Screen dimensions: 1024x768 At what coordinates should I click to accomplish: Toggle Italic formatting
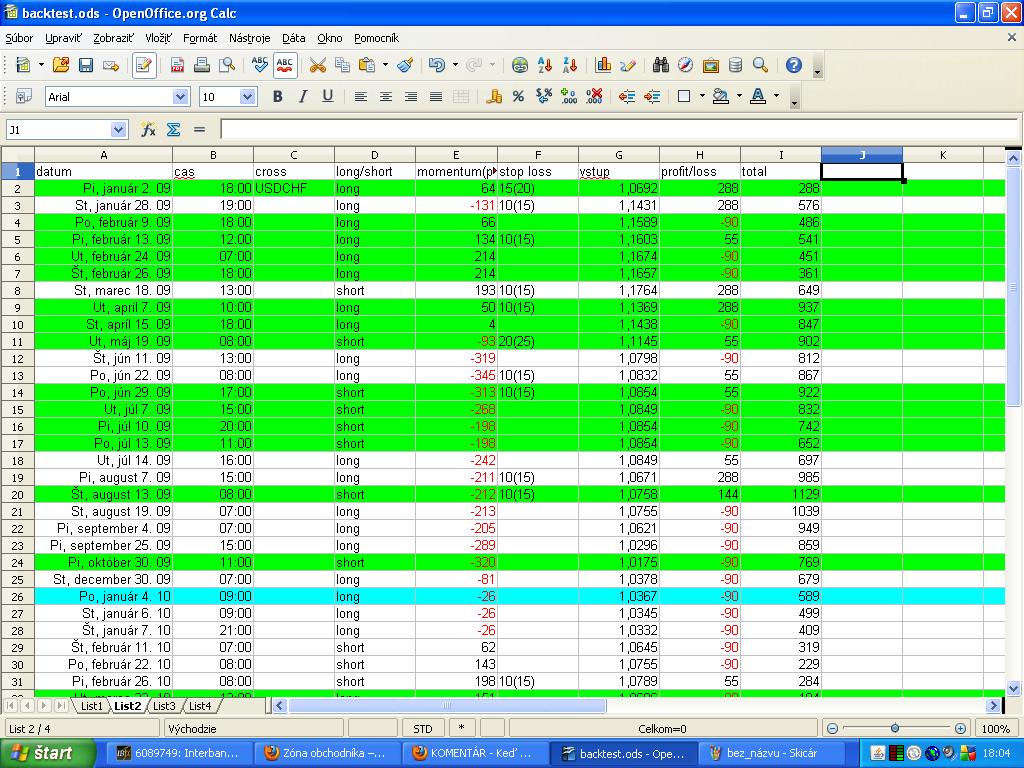click(302, 97)
